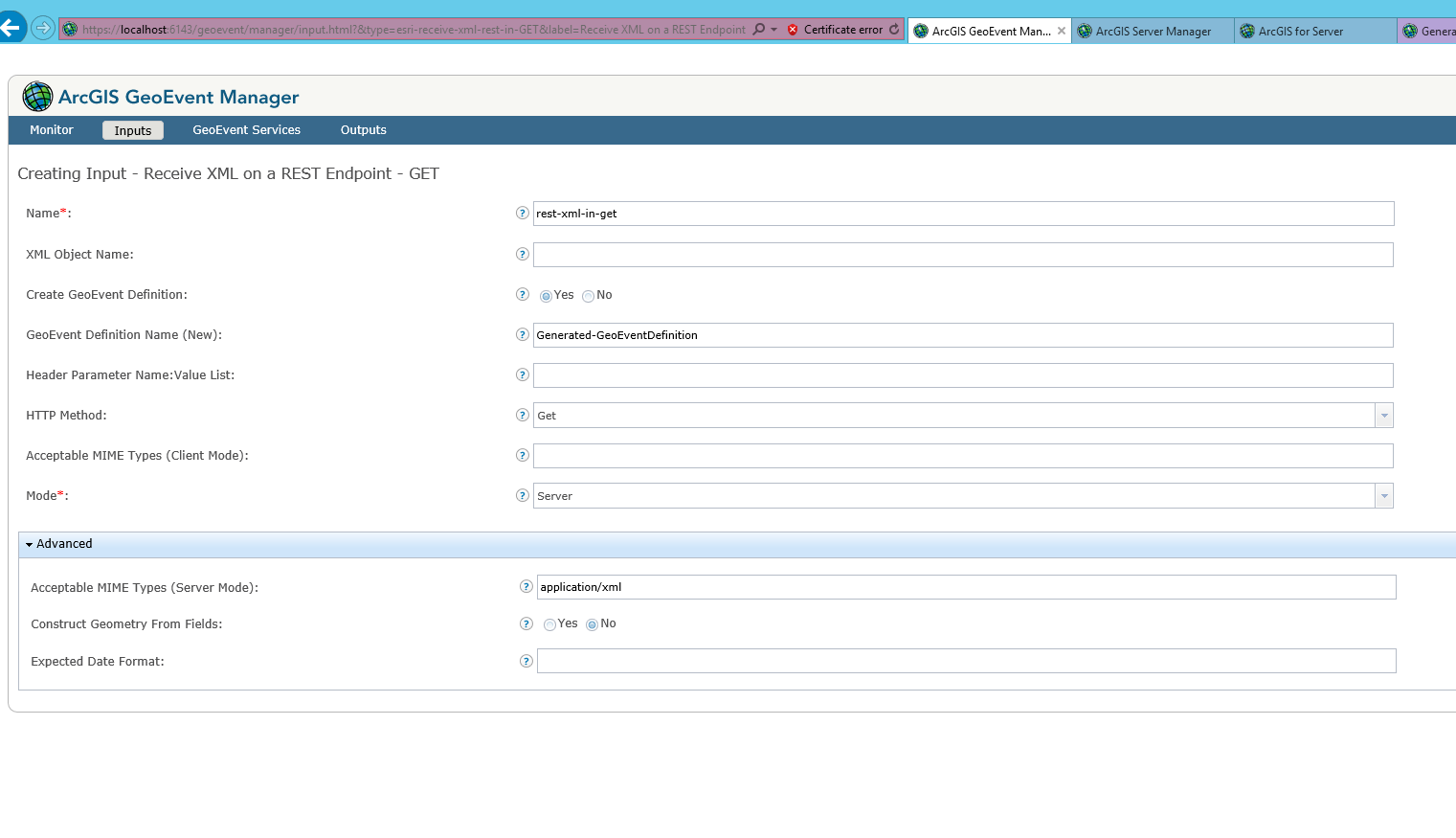This screenshot has height=838, width=1456.
Task: Open help icon for HTTP Method
Action: 522,415
